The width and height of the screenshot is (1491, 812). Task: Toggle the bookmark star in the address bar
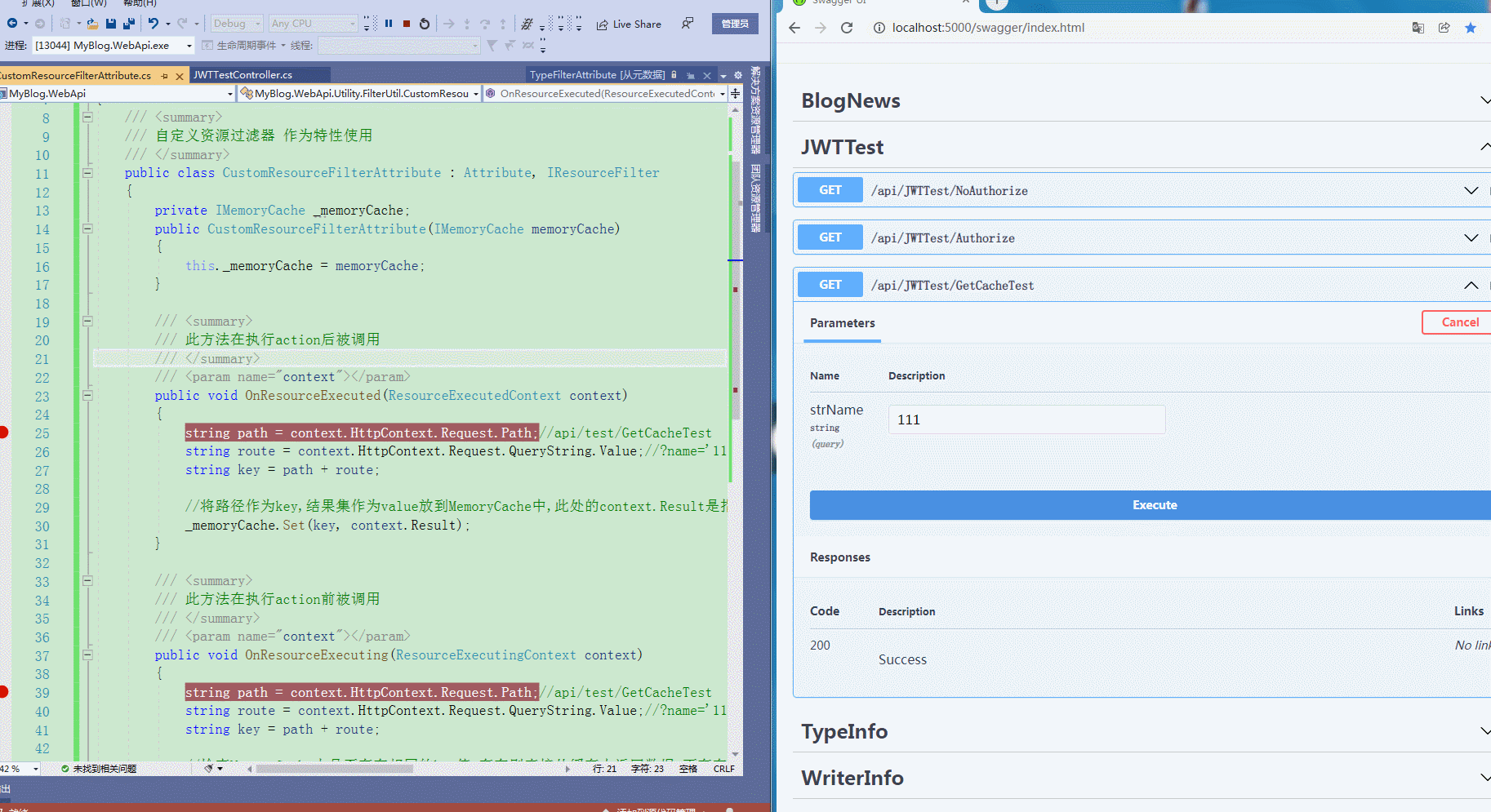click(1471, 27)
